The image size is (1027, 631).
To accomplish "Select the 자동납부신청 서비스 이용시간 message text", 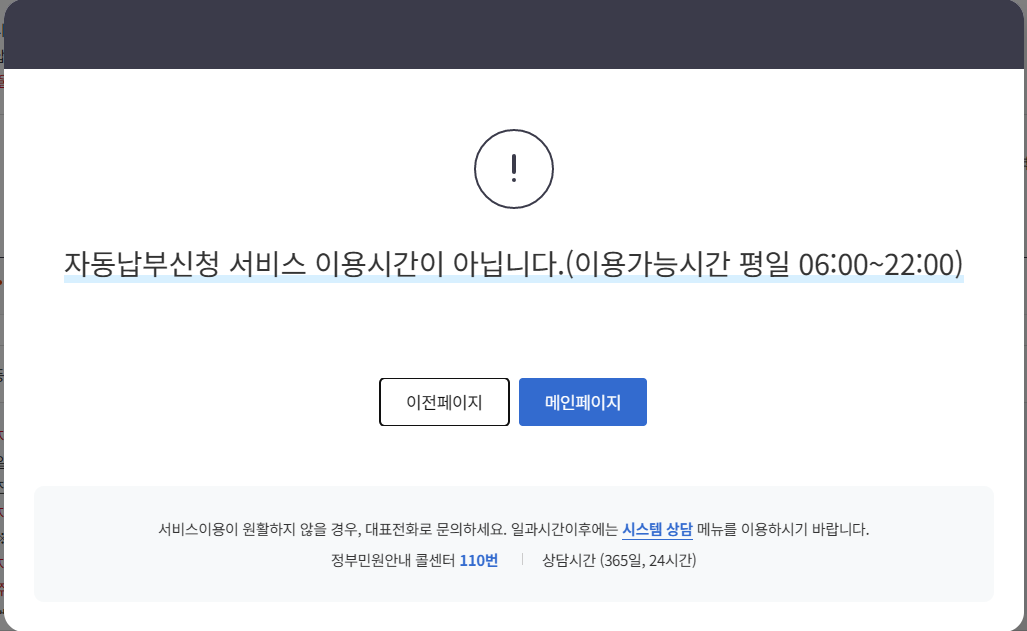I will [x=514, y=264].
